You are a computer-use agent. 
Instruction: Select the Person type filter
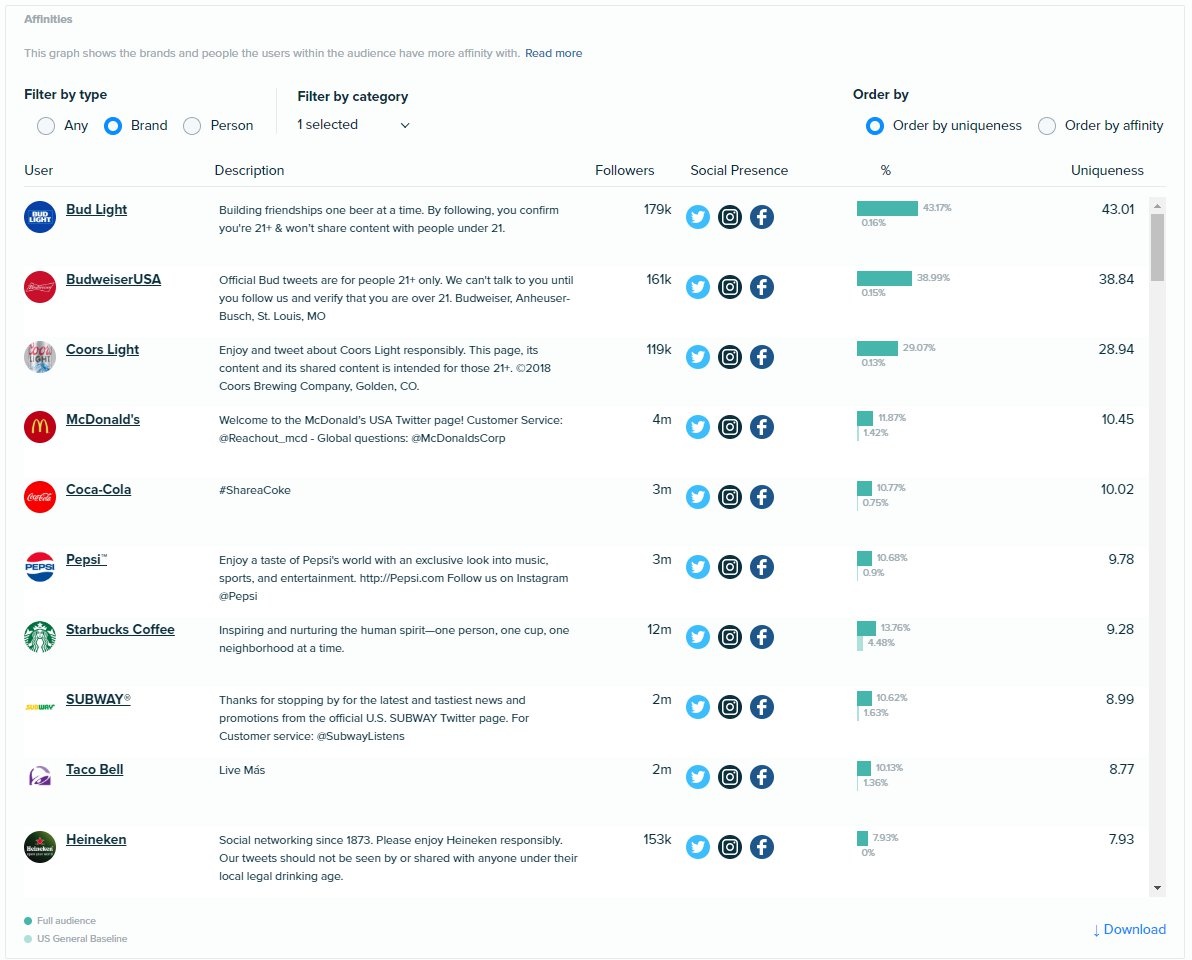(192, 125)
